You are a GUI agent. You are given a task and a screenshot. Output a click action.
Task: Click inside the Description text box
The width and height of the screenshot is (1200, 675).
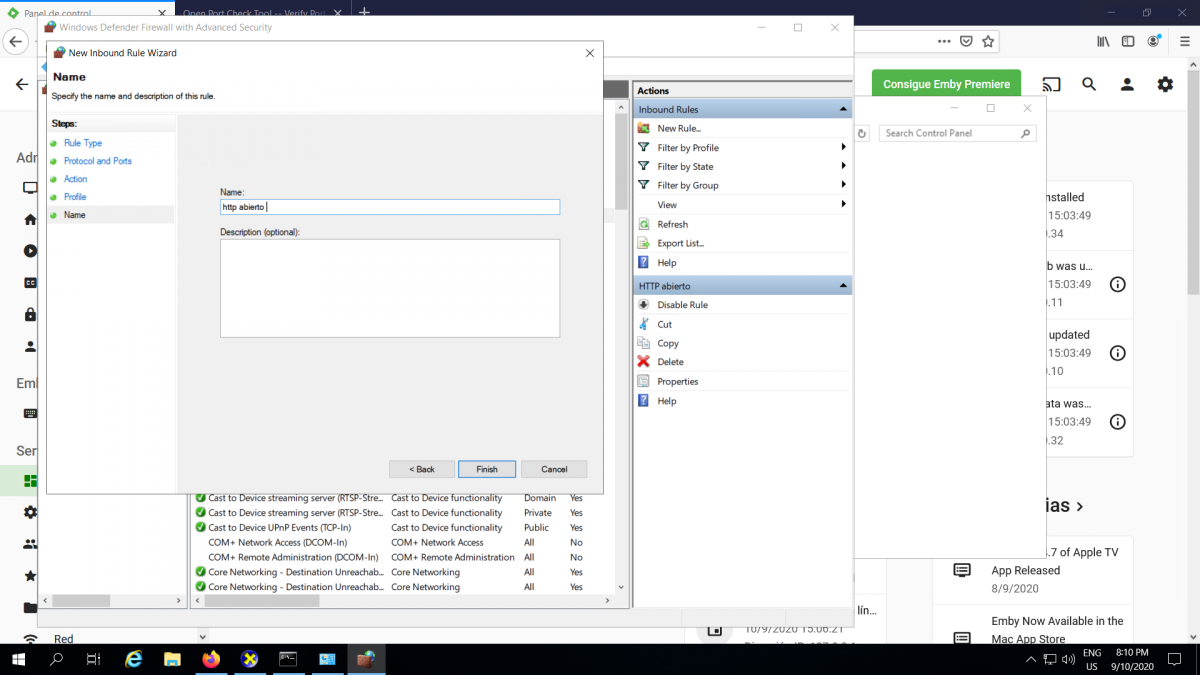click(x=390, y=288)
